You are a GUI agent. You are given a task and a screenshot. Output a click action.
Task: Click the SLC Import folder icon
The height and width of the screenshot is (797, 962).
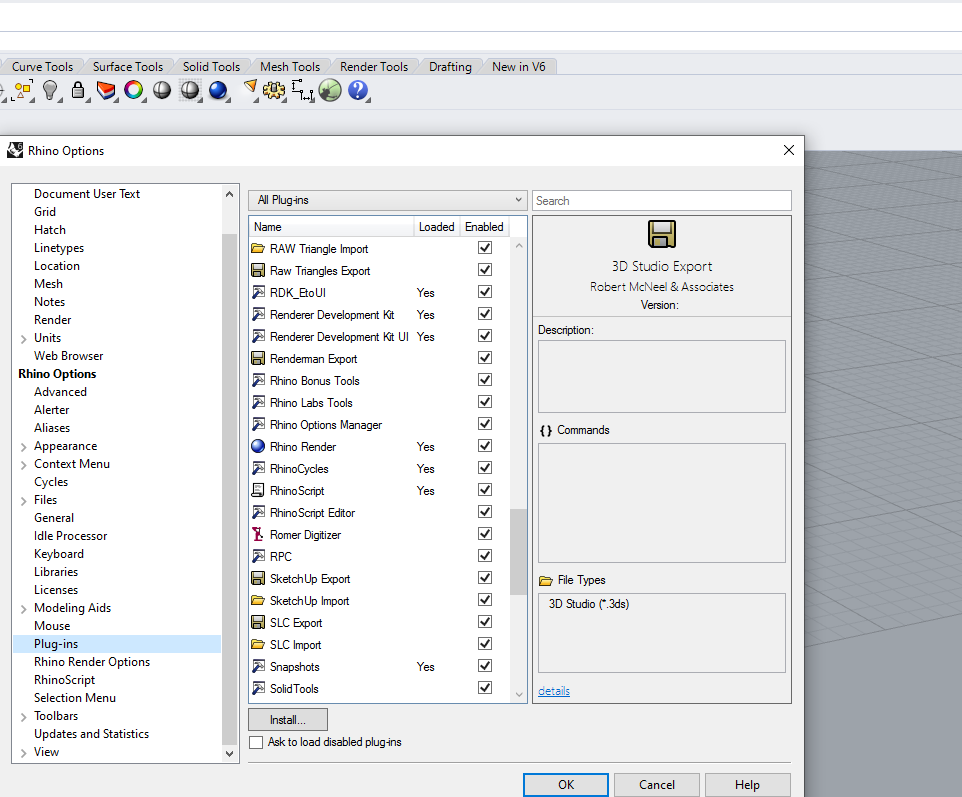click(x=258, y=644)
